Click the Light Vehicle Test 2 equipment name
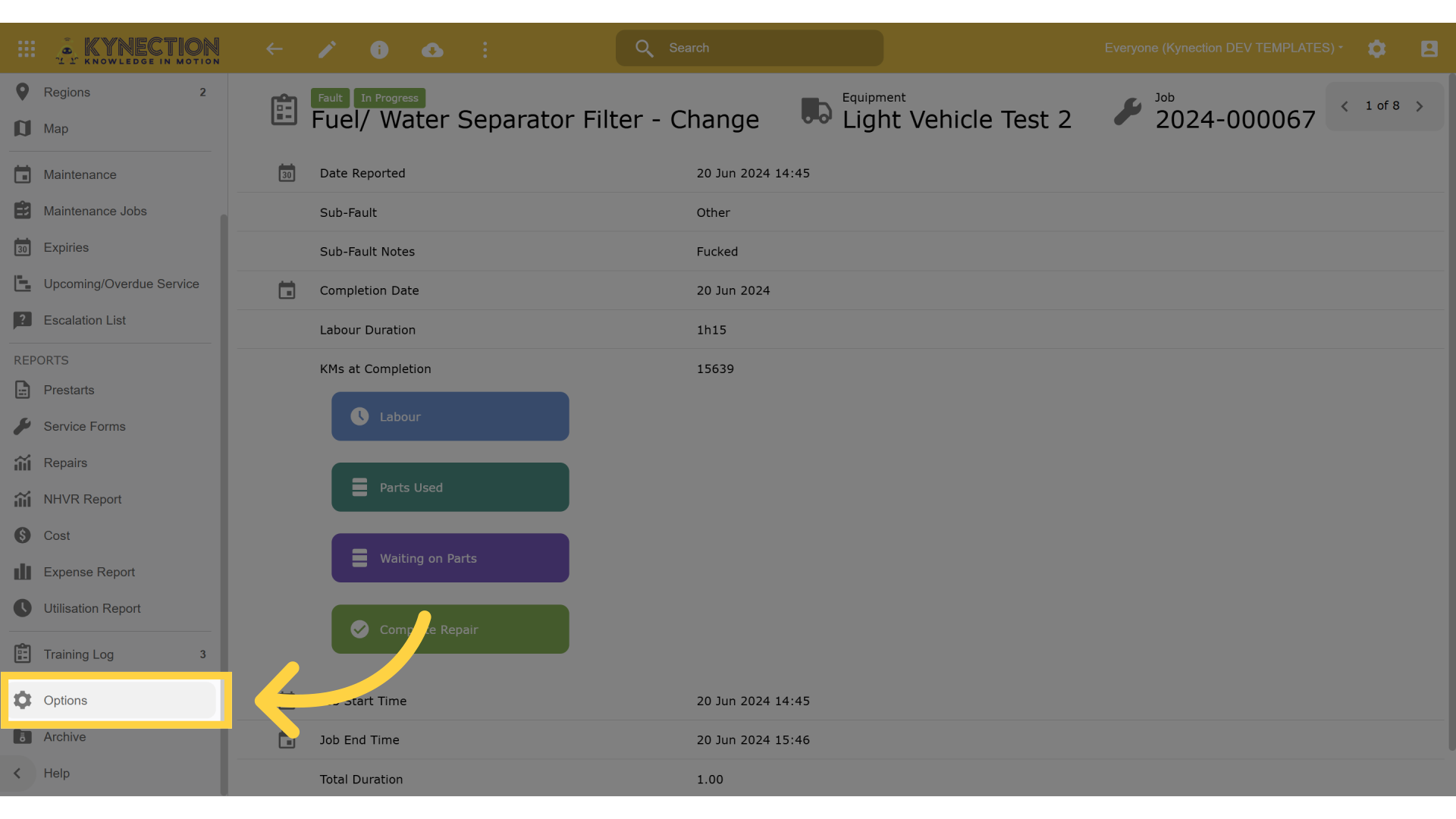Screen dimensions: 1456x819 (x=957, y=120)
